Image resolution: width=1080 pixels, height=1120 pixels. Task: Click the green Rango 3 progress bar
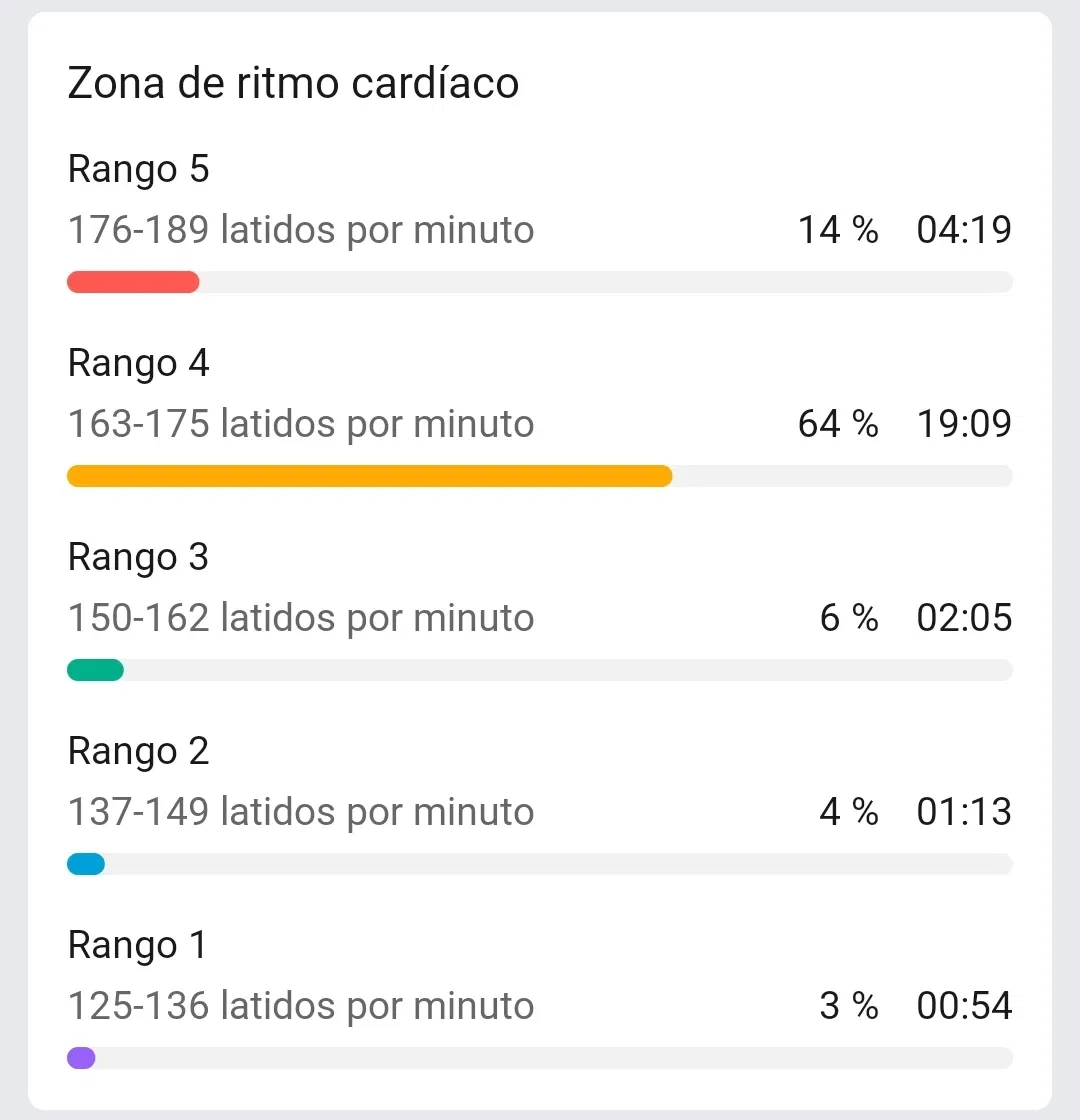pos(95,670)
